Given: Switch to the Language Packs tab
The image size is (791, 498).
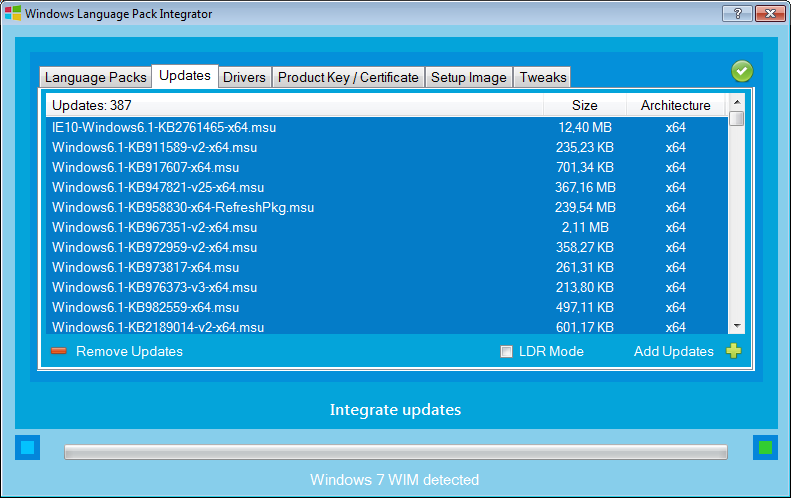Looking at the screenshot, I should coord(95,77).
